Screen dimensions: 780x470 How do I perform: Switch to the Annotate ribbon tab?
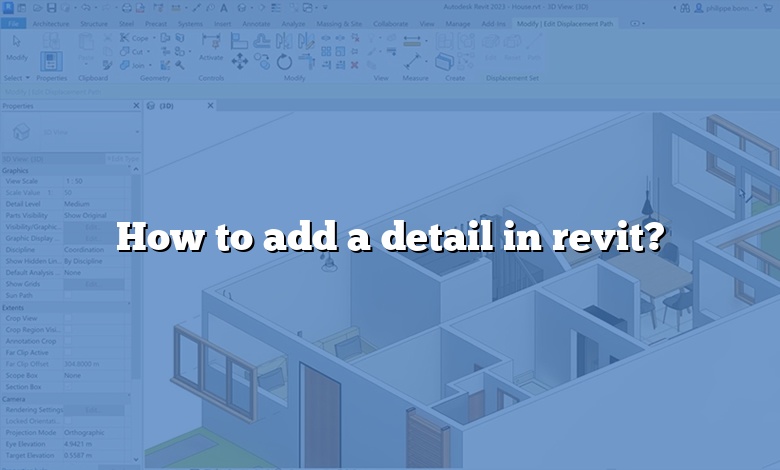256,23
